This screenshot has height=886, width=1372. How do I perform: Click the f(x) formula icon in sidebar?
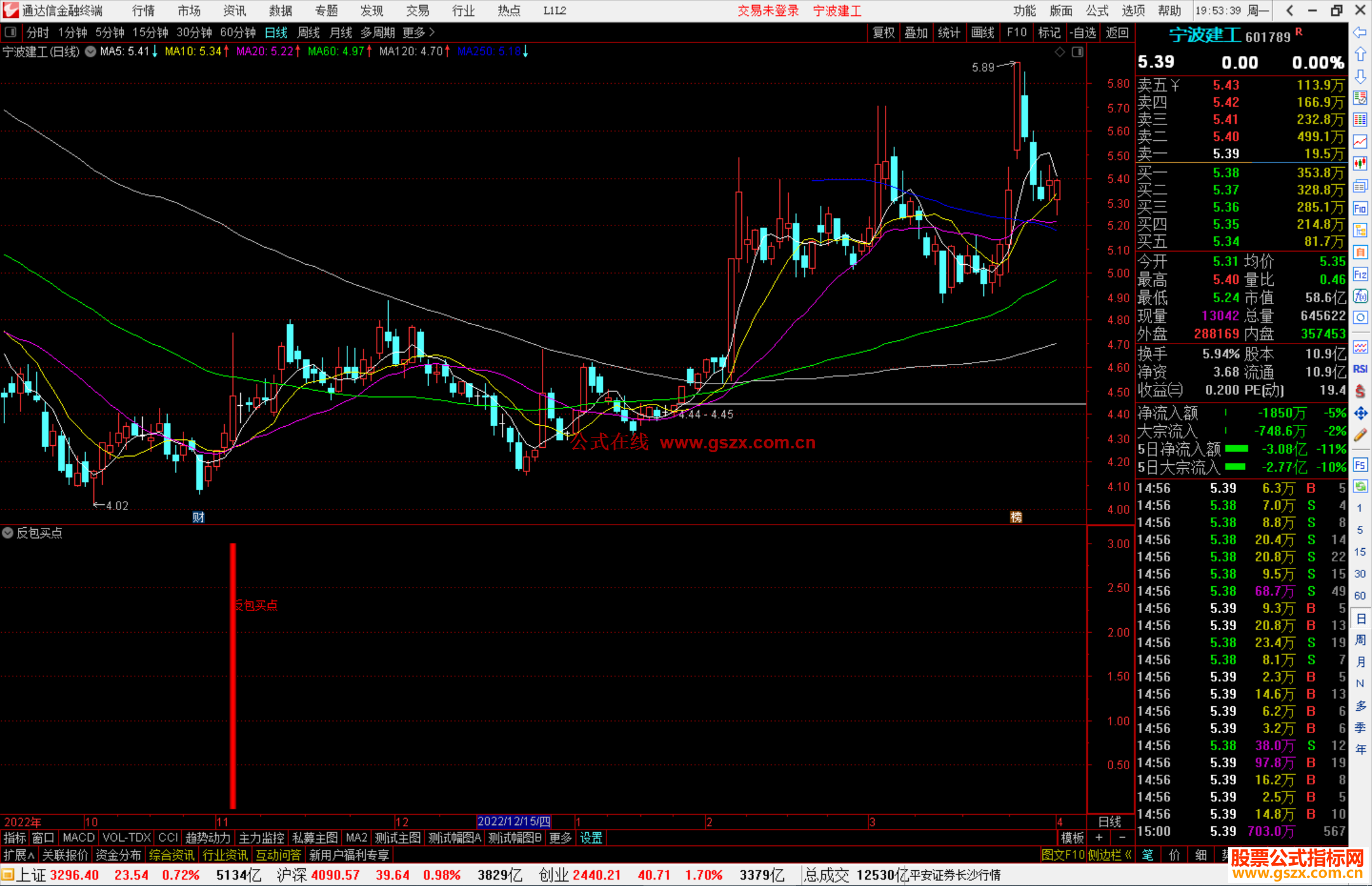pyautogui.click(x=1360, y=296)
